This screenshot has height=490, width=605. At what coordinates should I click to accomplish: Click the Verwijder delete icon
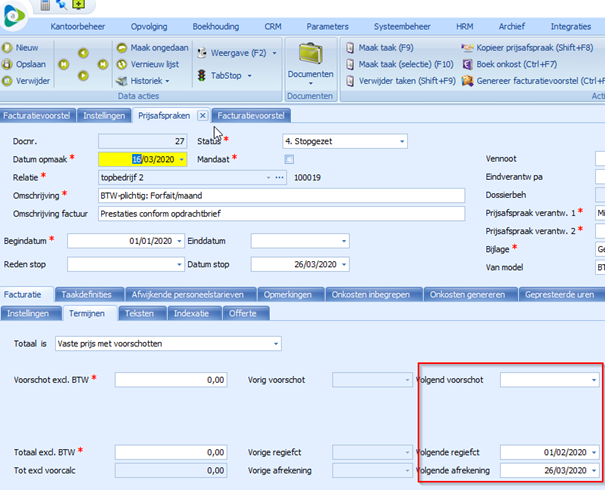8,78
